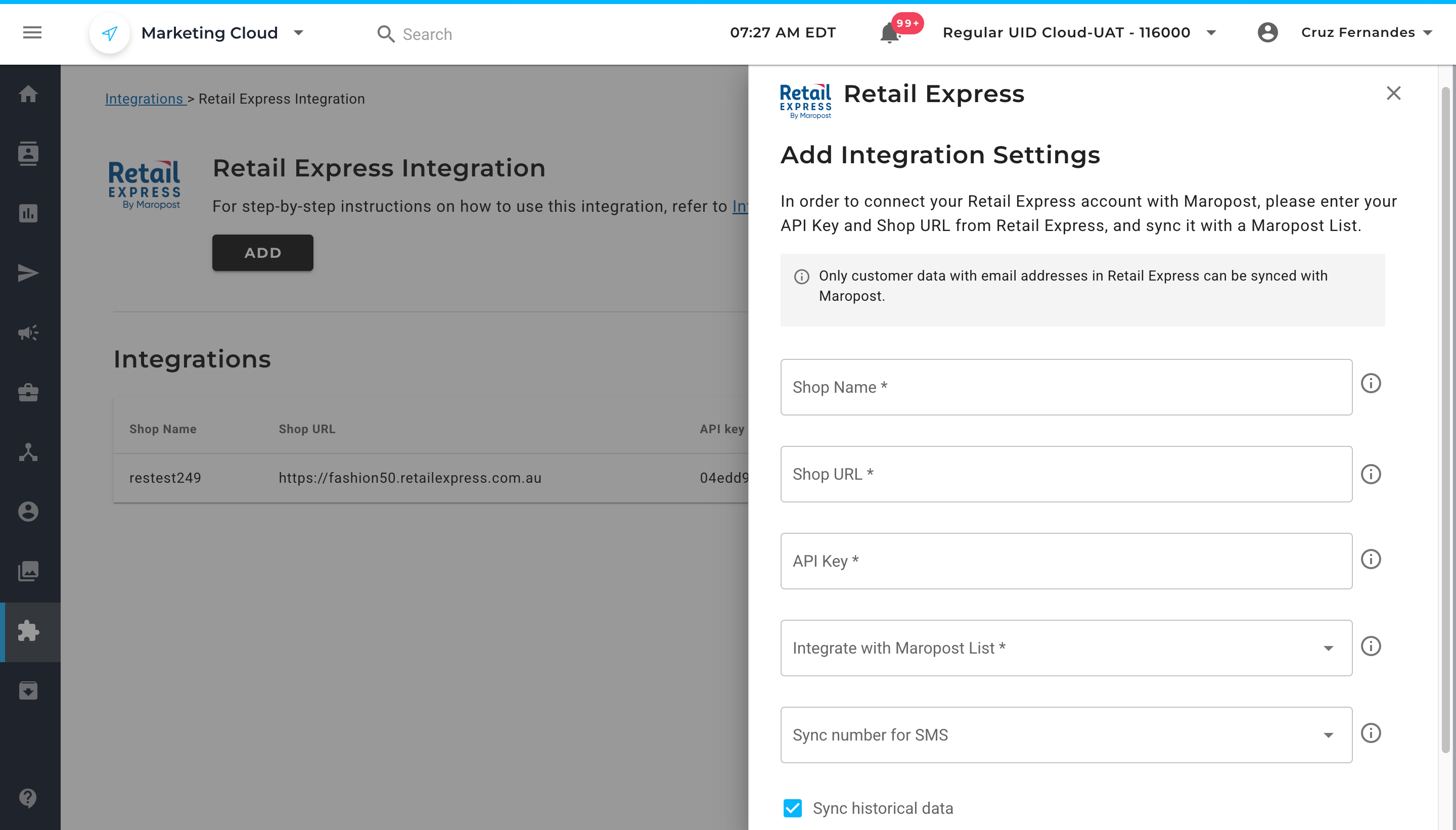Open the Contacts sidebar icon
The image size is (1456, 830).
click(x=28, y=153)
